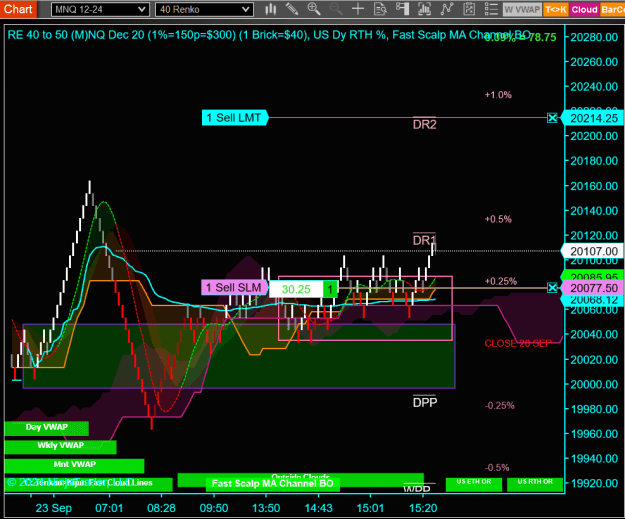Click the 14:43 time axis label
The width and height of the screenshot is (625, 519).
318,508
